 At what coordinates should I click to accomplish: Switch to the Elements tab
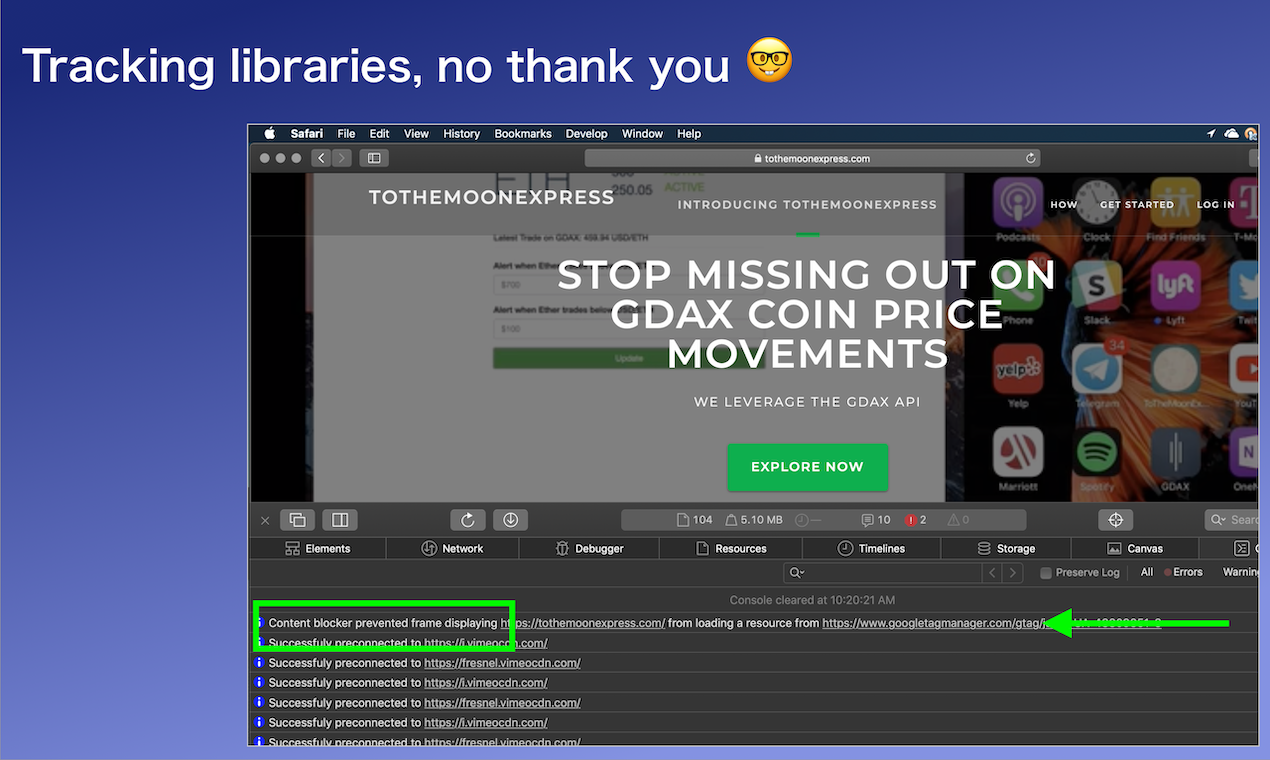click(318, 549)
